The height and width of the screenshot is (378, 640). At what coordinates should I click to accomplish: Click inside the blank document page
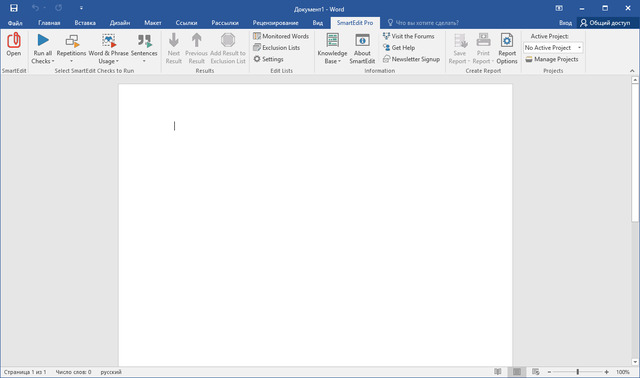pos(315,225)
